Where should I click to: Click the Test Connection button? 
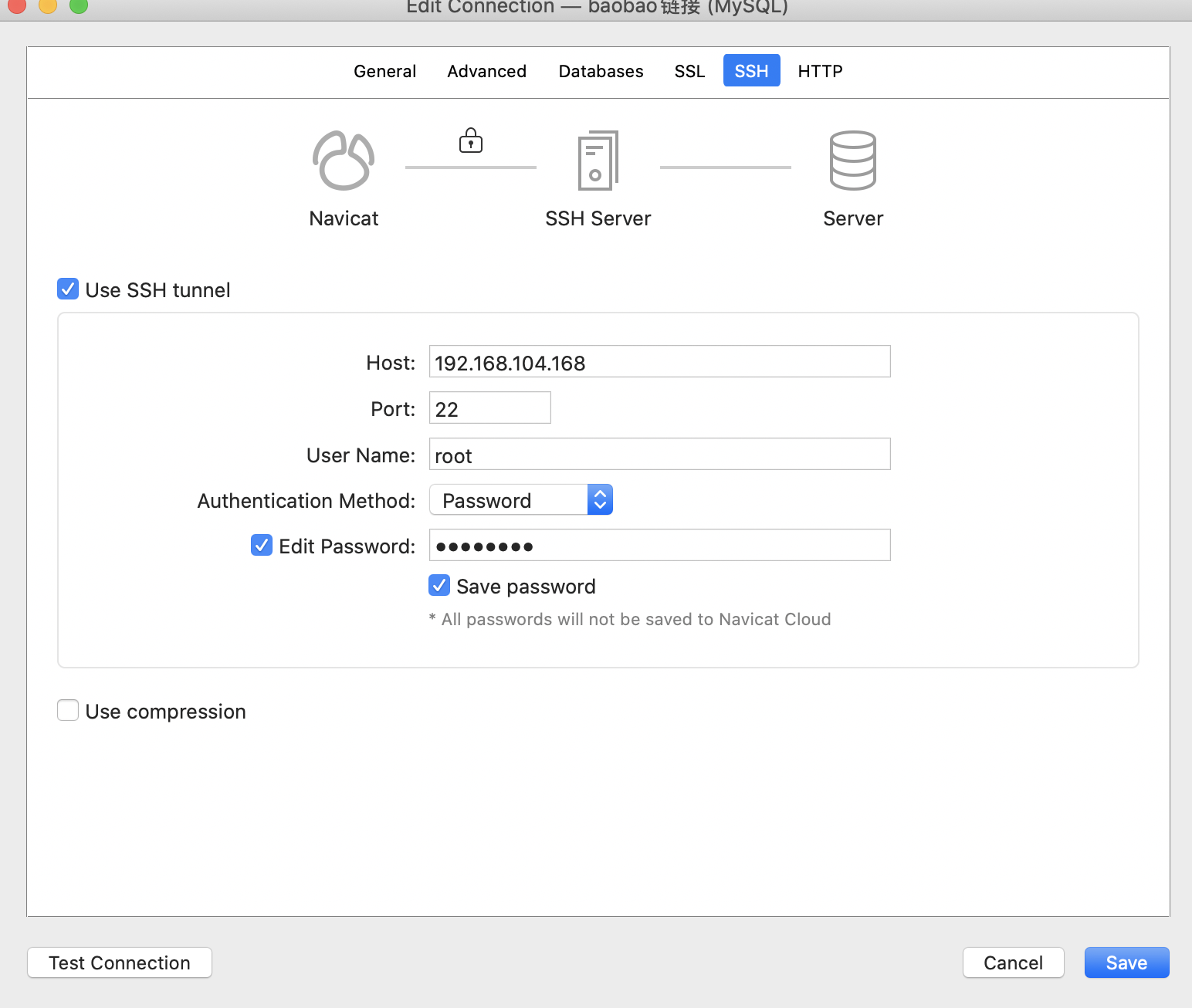click(x=120, y=962)
